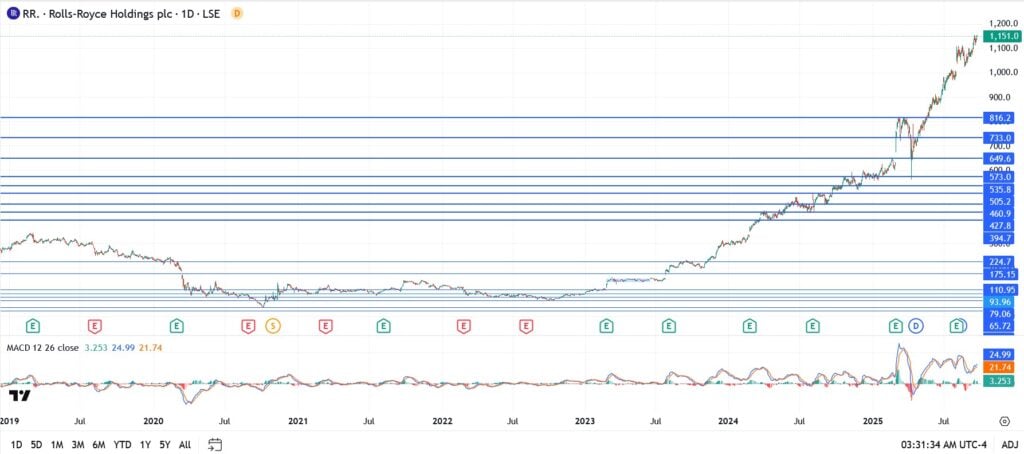
Task: Open green earnings marker from mid 2023
Action: pyautogui.click(x=669, y=325)
